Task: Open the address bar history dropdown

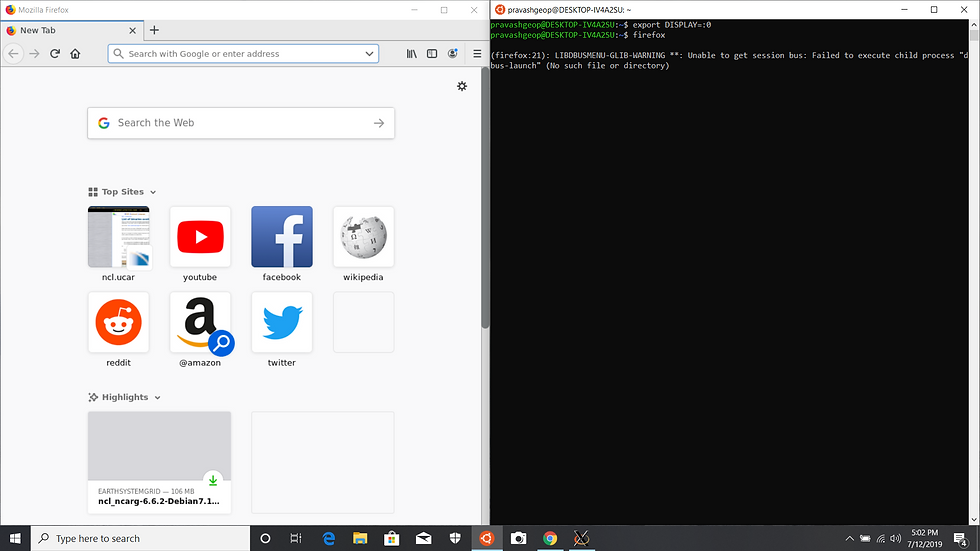Action: pyautogui.click(x=369, y=54)
